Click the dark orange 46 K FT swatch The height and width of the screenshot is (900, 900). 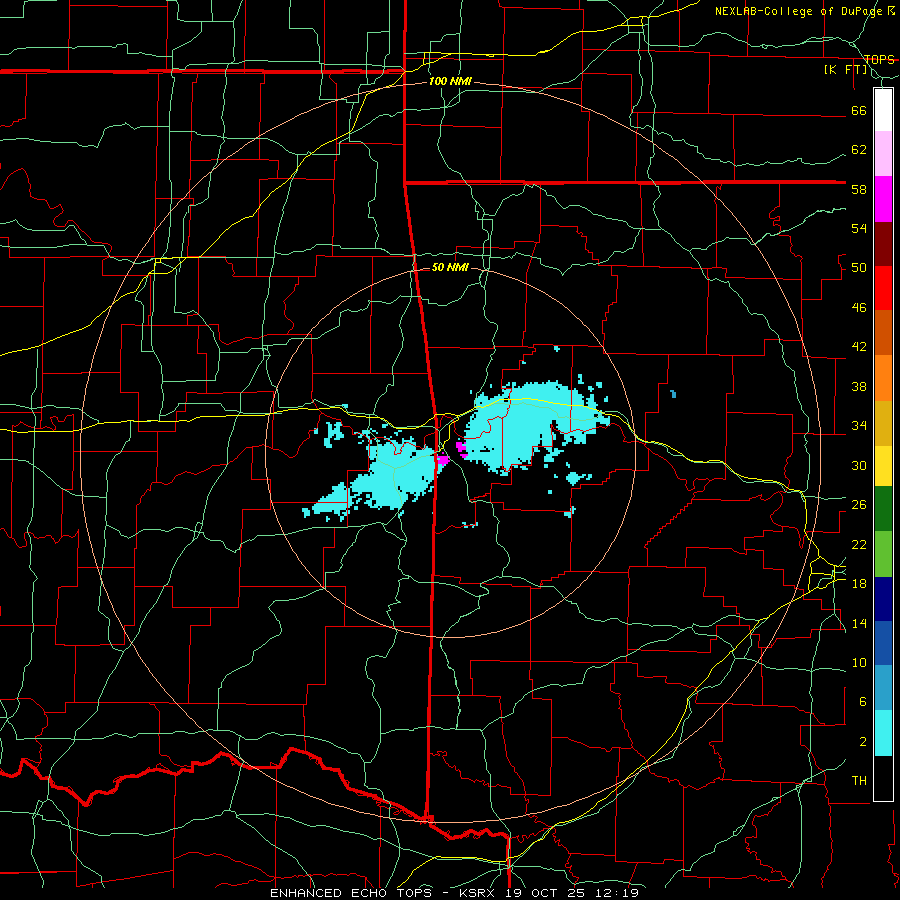pyautogui.click(x=883, y=332)
